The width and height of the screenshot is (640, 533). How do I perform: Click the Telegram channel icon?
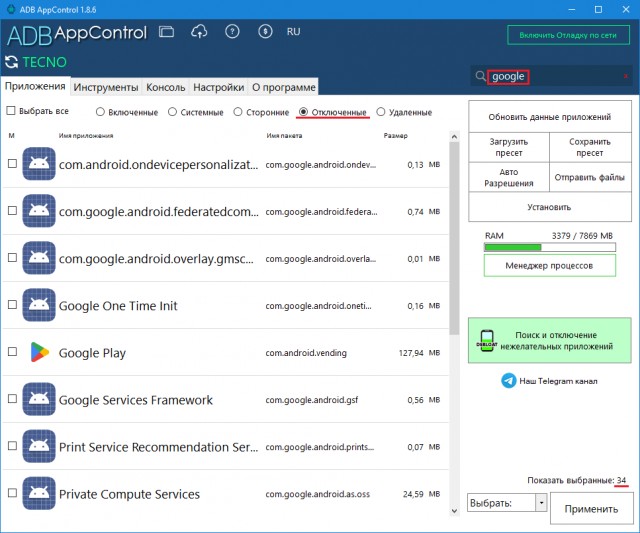[x=509, y=381]
